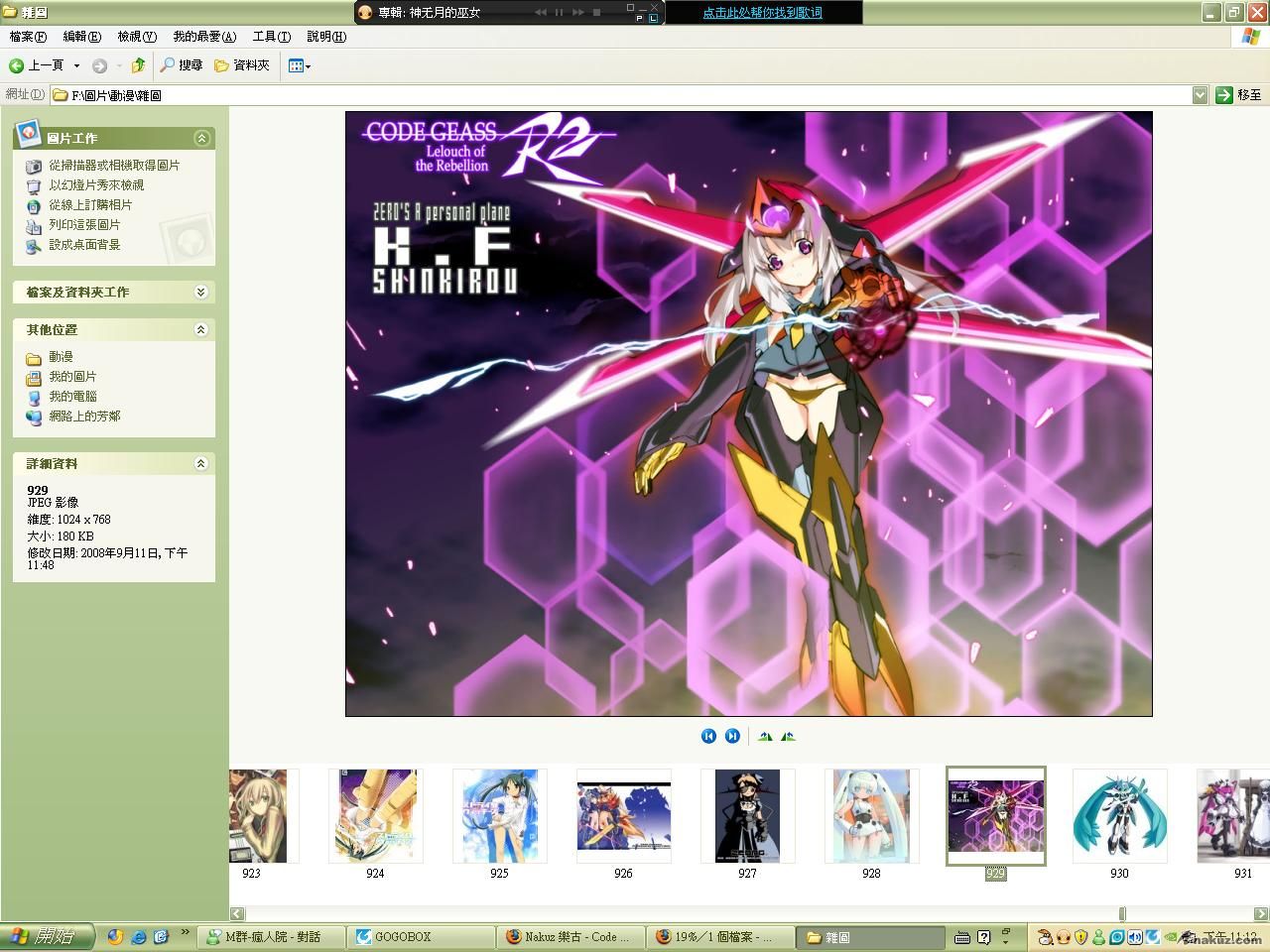Open the 檢視(V) menu

click(137, 37)
